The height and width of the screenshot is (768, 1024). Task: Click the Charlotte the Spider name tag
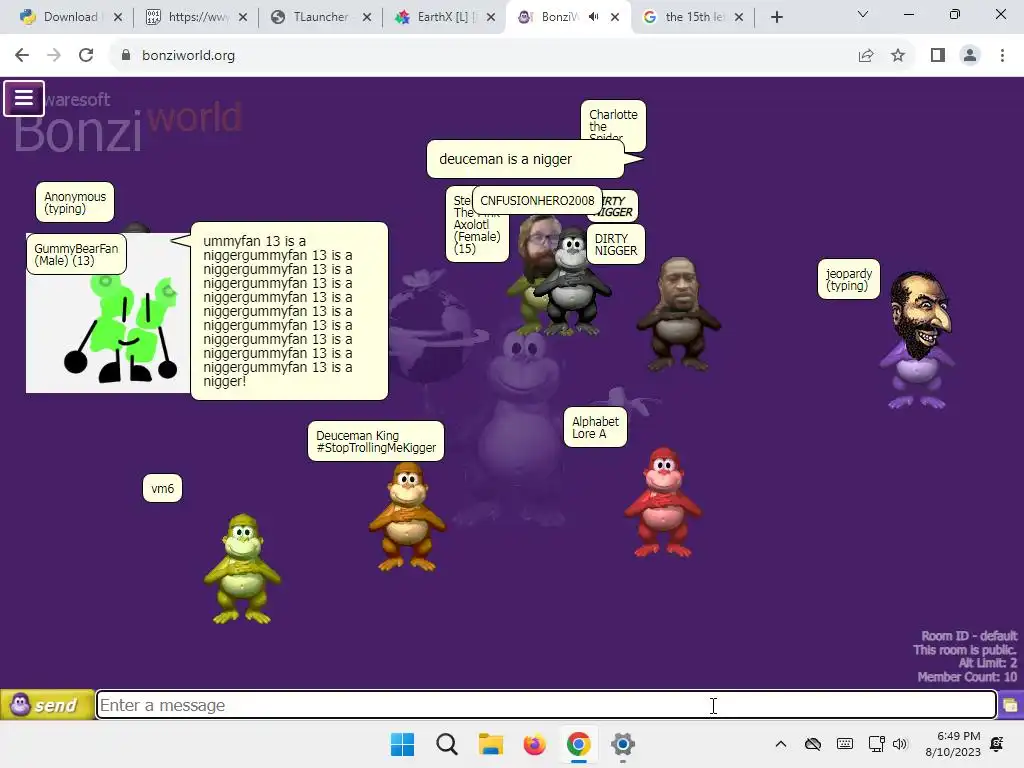pyautogui.click(x=613, y=121)
